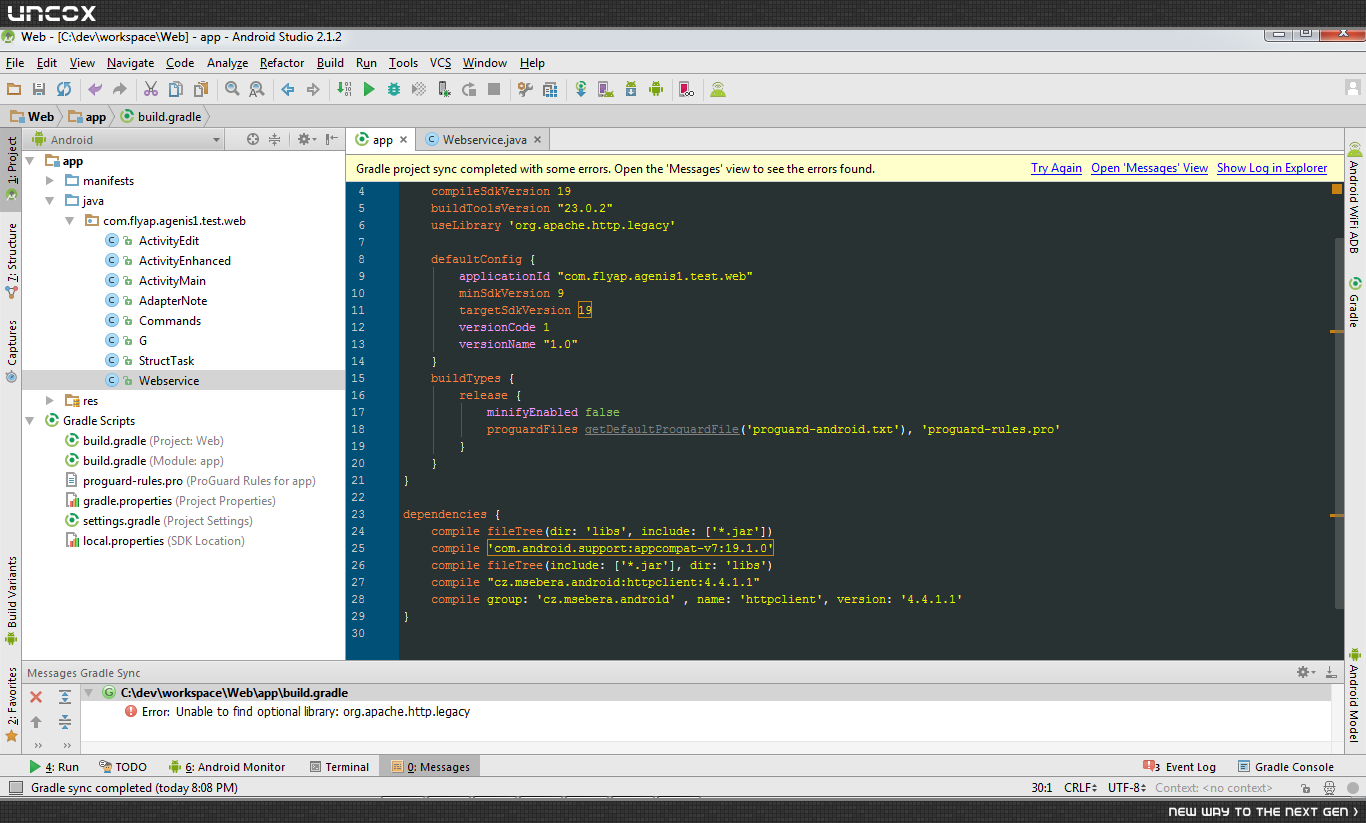Open the Gradle Console

[x=1286, y=767]
